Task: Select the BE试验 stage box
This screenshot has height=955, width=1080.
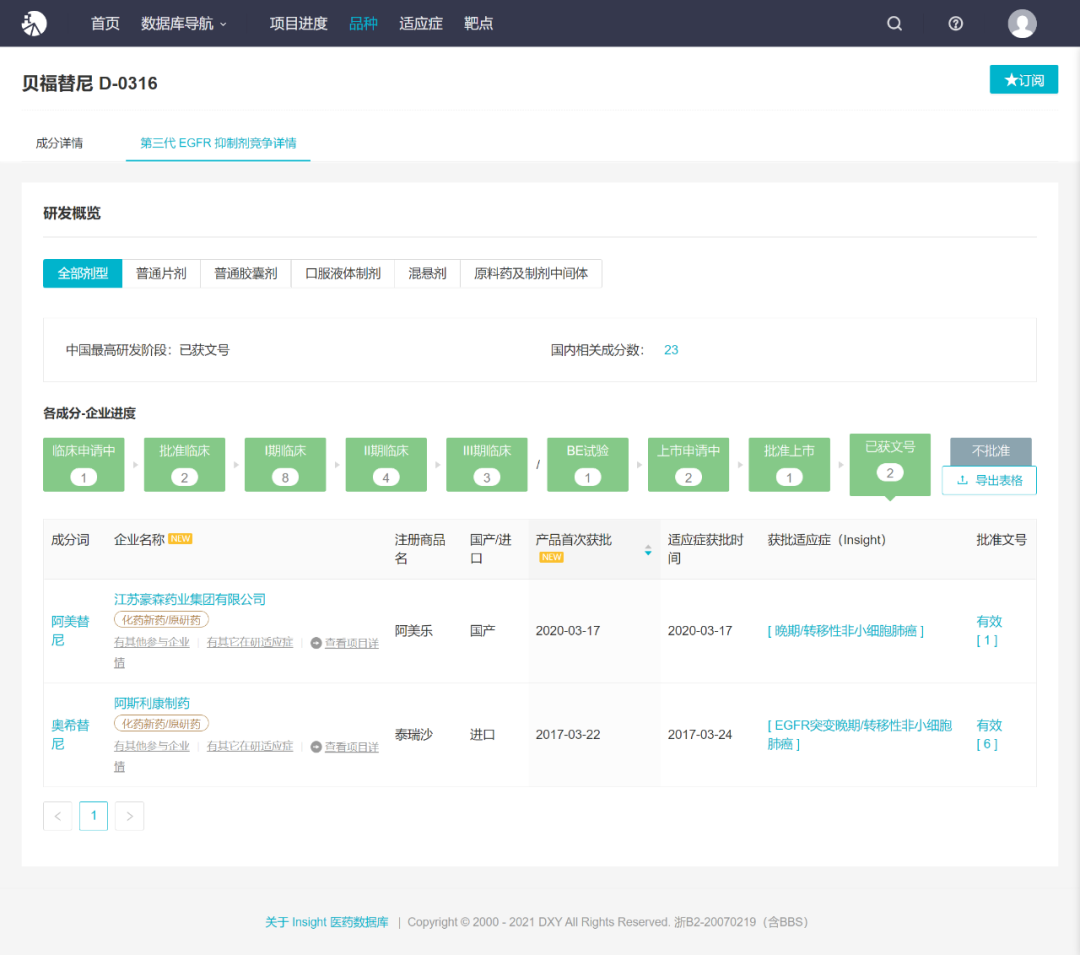Action: coord(588,464)
